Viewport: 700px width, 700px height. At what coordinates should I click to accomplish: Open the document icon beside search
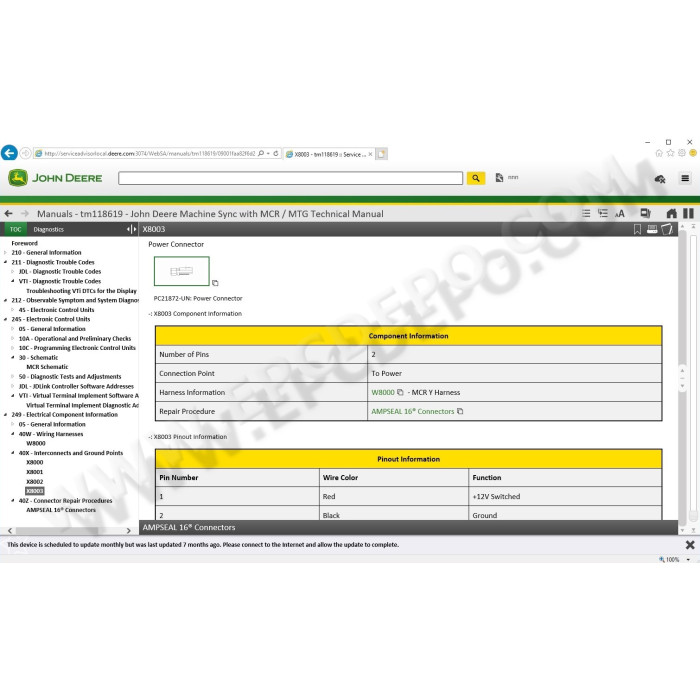pos(499,178)
